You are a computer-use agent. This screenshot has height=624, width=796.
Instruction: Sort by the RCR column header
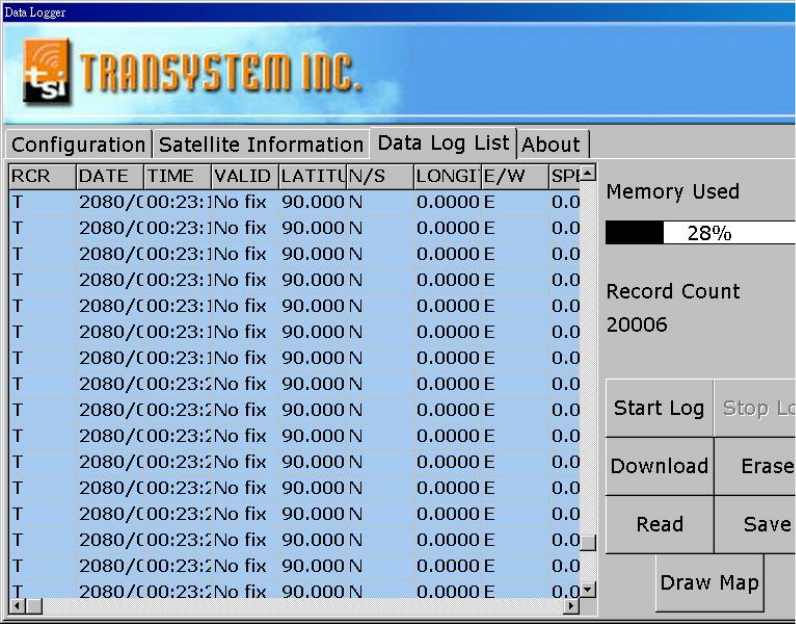[x=43, y=176]
